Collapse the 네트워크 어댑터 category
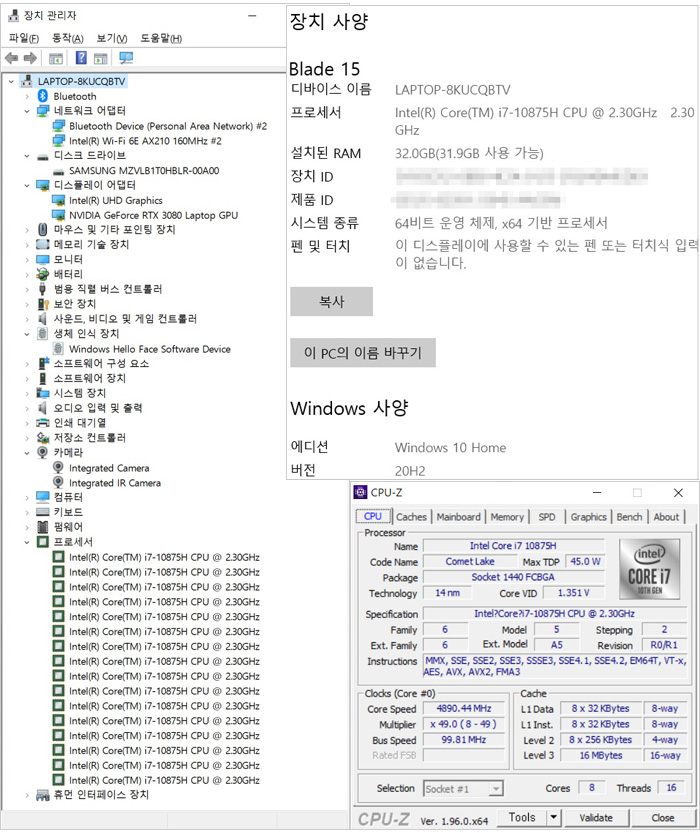 pyautogui.click(x=27, y=111)
